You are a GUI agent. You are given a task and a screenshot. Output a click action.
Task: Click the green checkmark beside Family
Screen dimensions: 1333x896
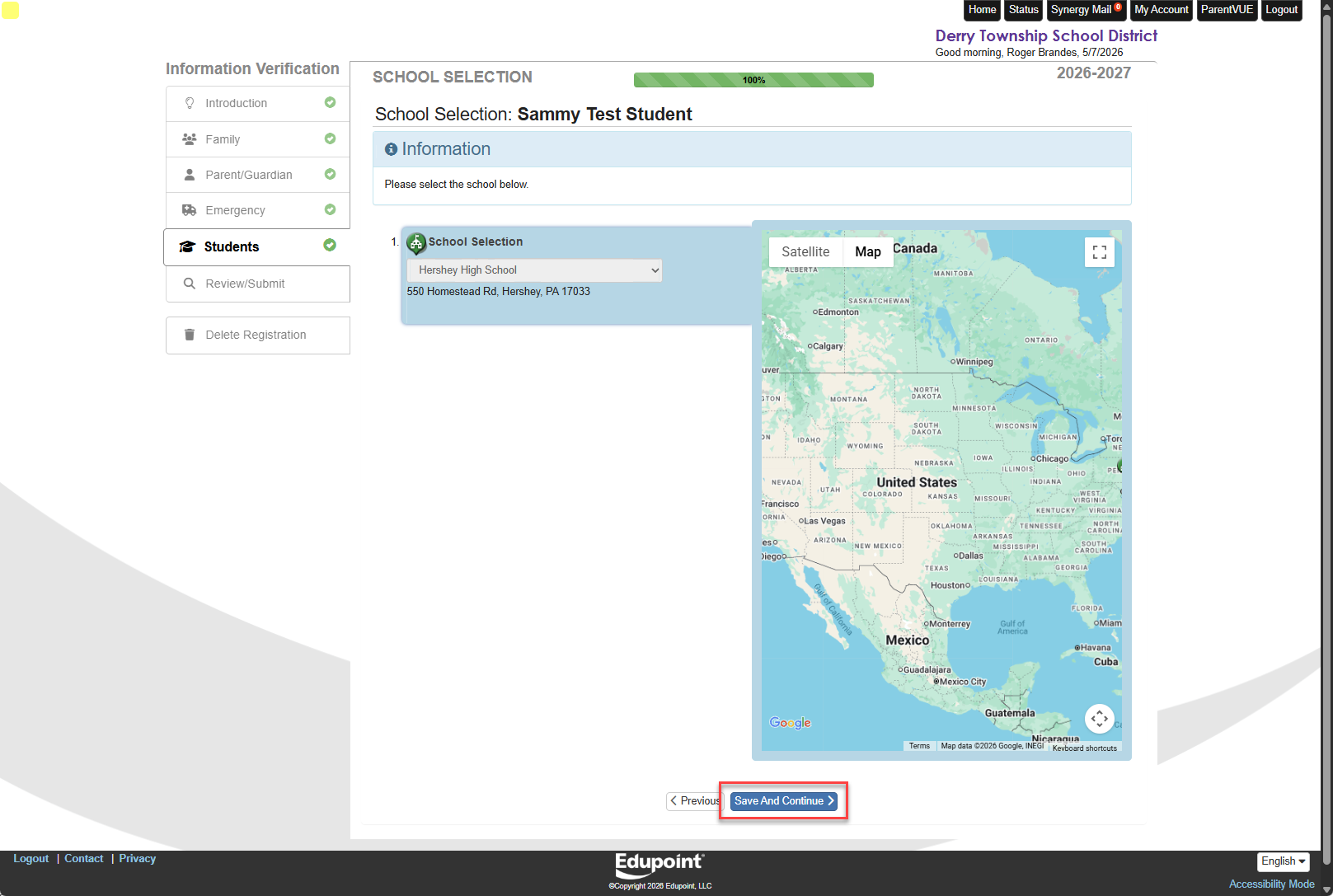pos(330,138)
